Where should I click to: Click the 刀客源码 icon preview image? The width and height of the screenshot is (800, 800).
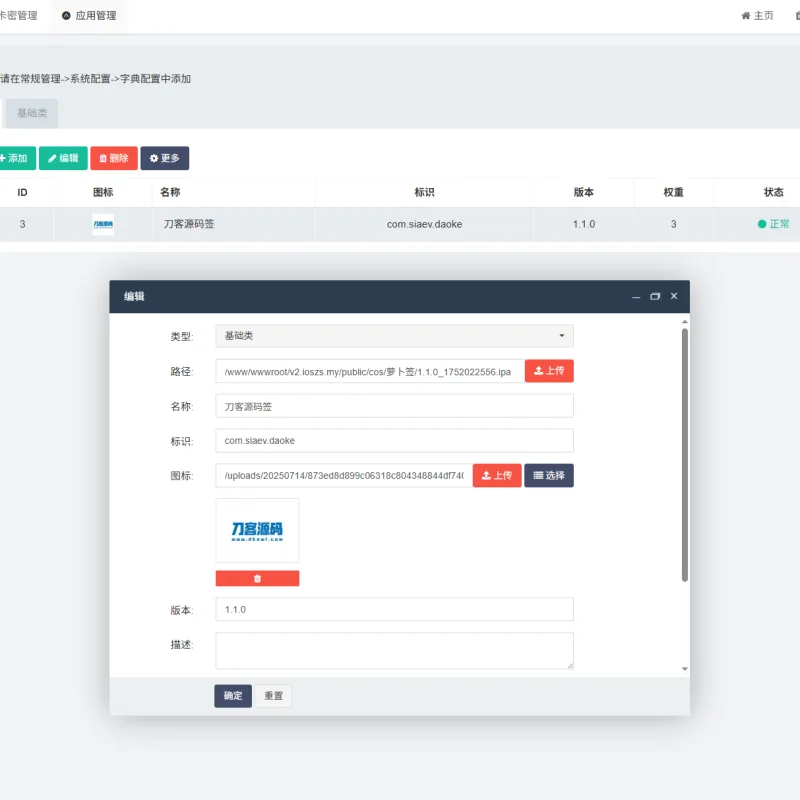[x=257, y=531]
